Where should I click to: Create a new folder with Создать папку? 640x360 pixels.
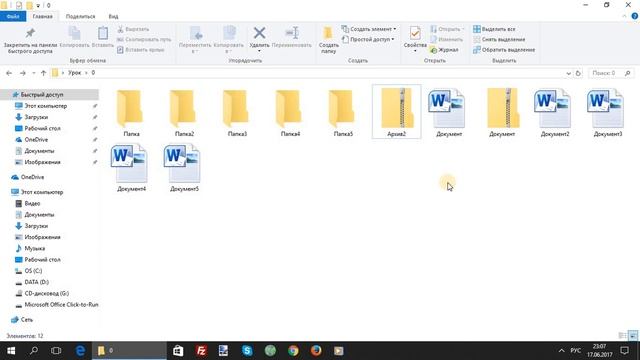point(329,39)
